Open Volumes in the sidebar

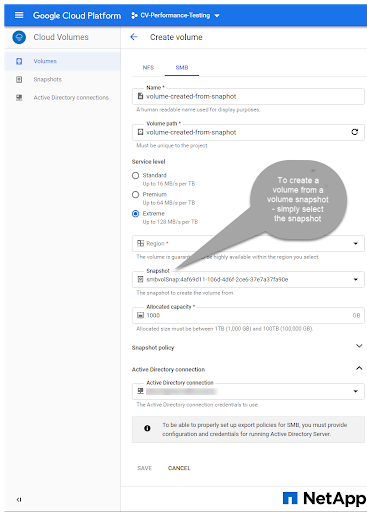pos(45,61)
